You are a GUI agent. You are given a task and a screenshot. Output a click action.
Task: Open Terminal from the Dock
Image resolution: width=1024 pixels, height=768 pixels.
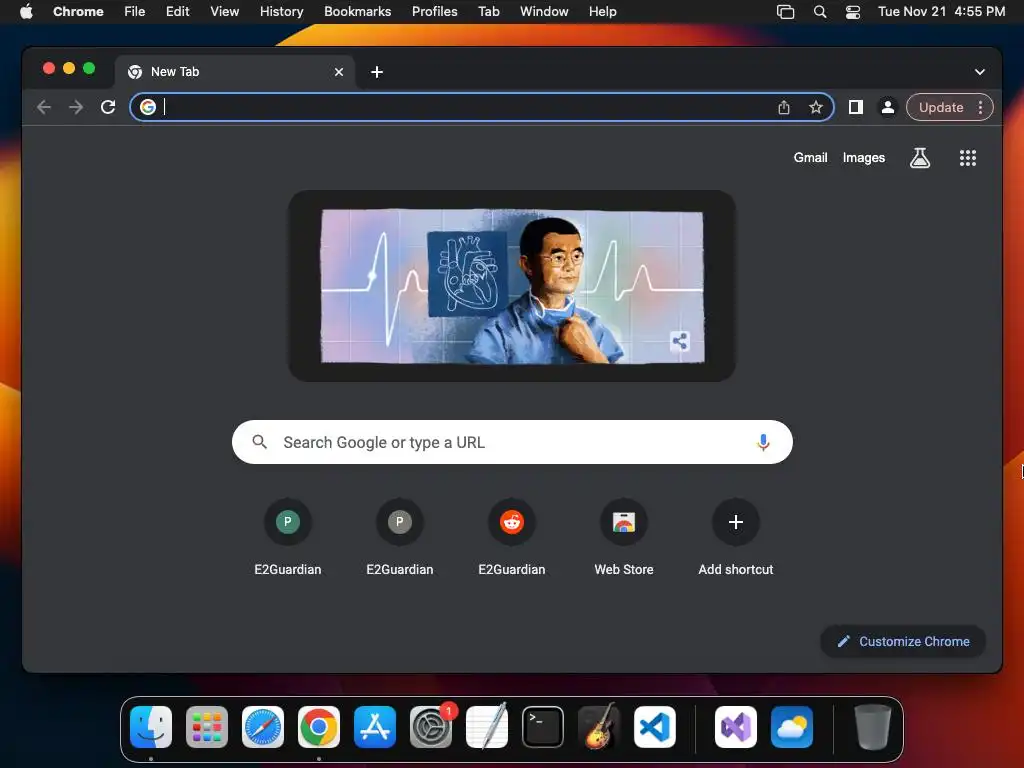coord(543,726)
